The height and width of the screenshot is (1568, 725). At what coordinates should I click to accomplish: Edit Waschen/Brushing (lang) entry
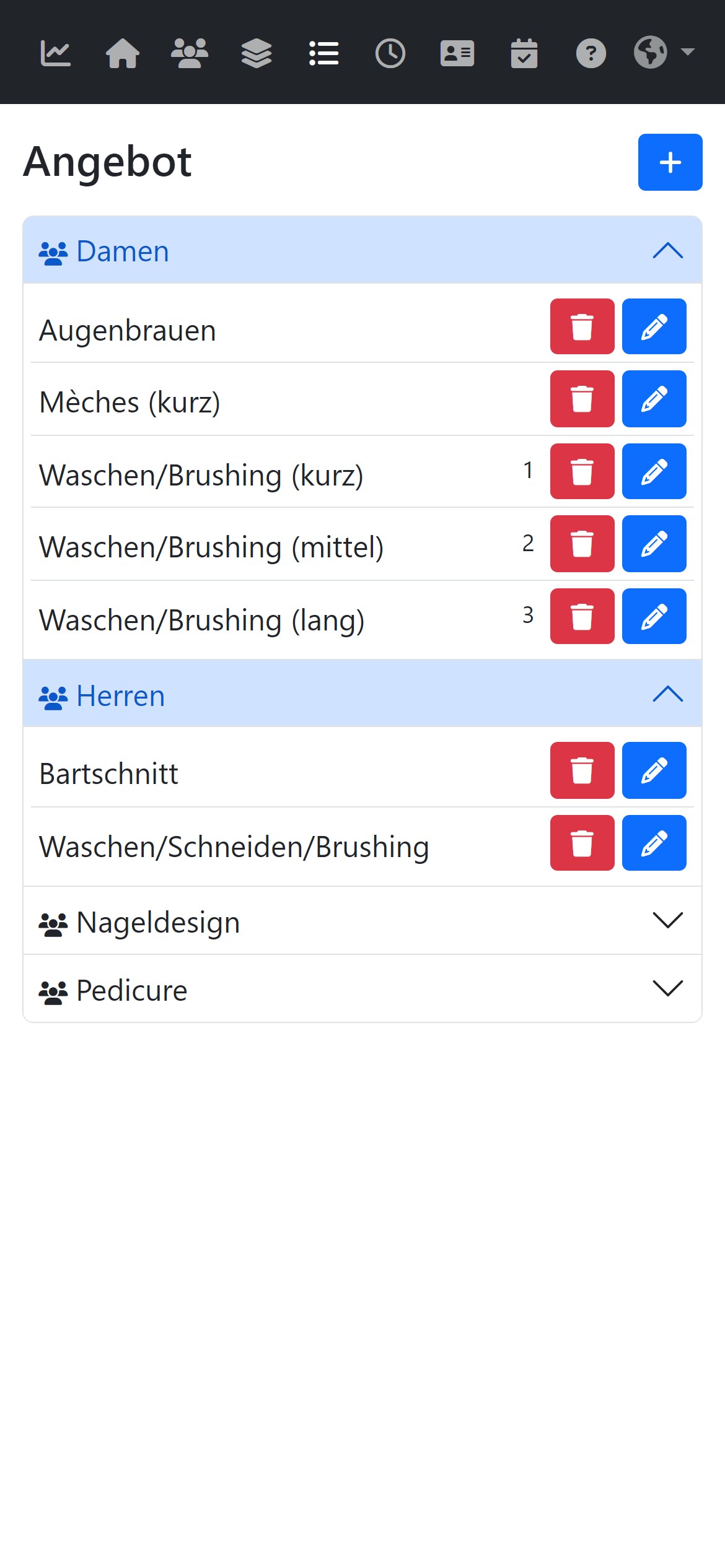(654, 616)
